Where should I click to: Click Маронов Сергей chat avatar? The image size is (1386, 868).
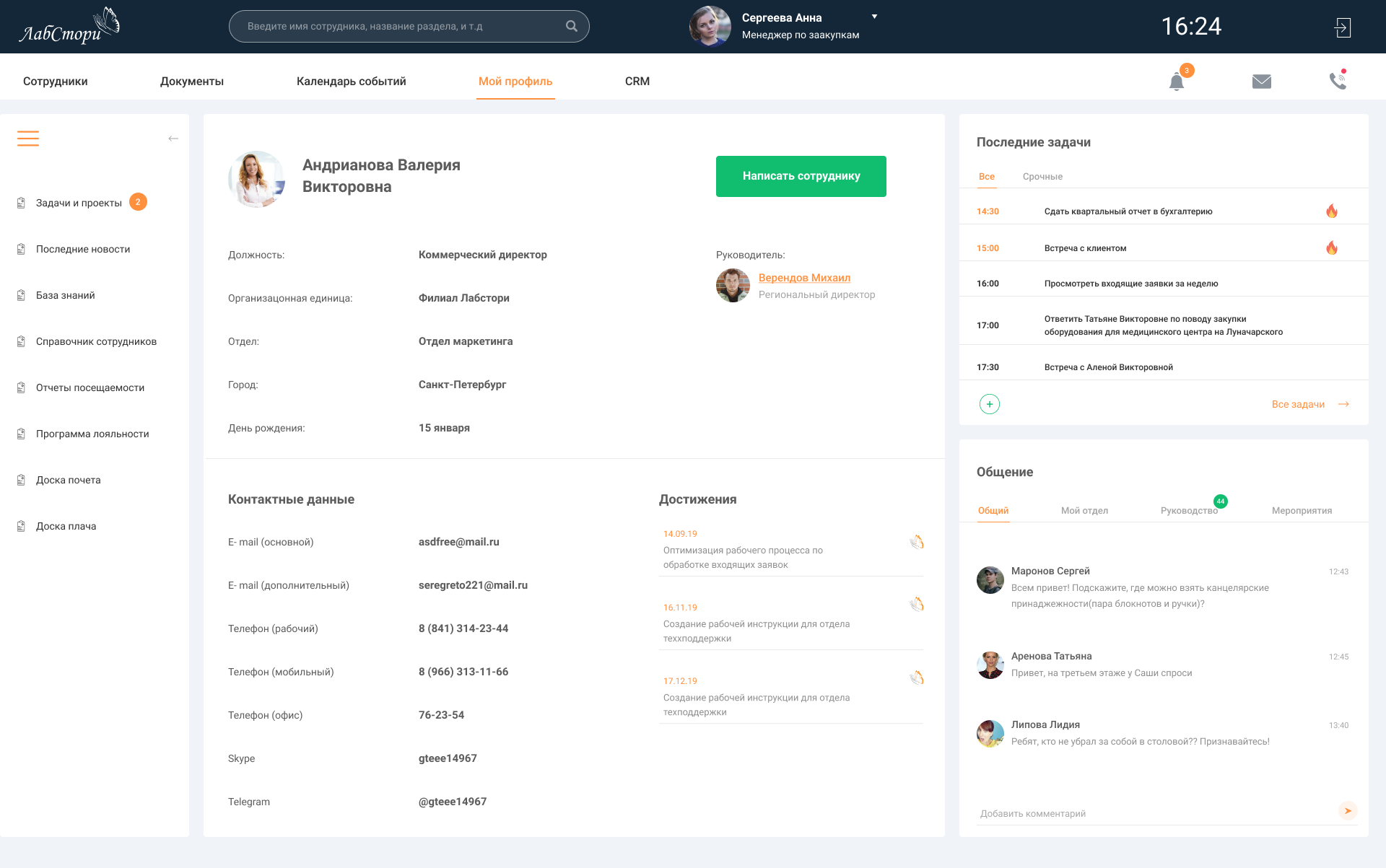990,580
